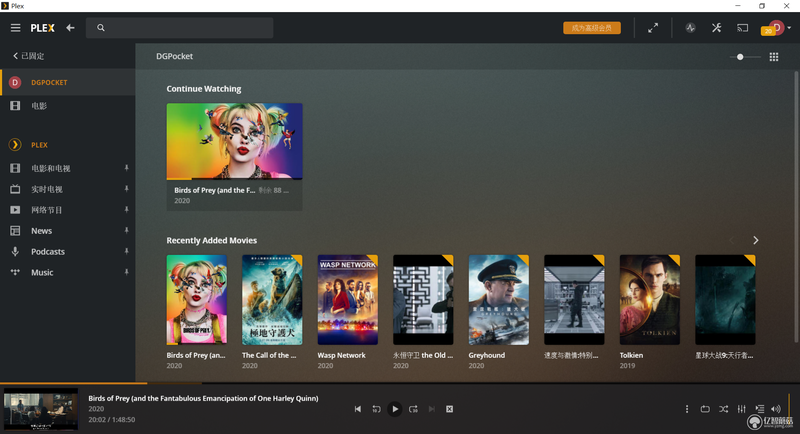Open the 电影 library in sidebar
This screenshot has height=434, width=800.
click(68, 106)
